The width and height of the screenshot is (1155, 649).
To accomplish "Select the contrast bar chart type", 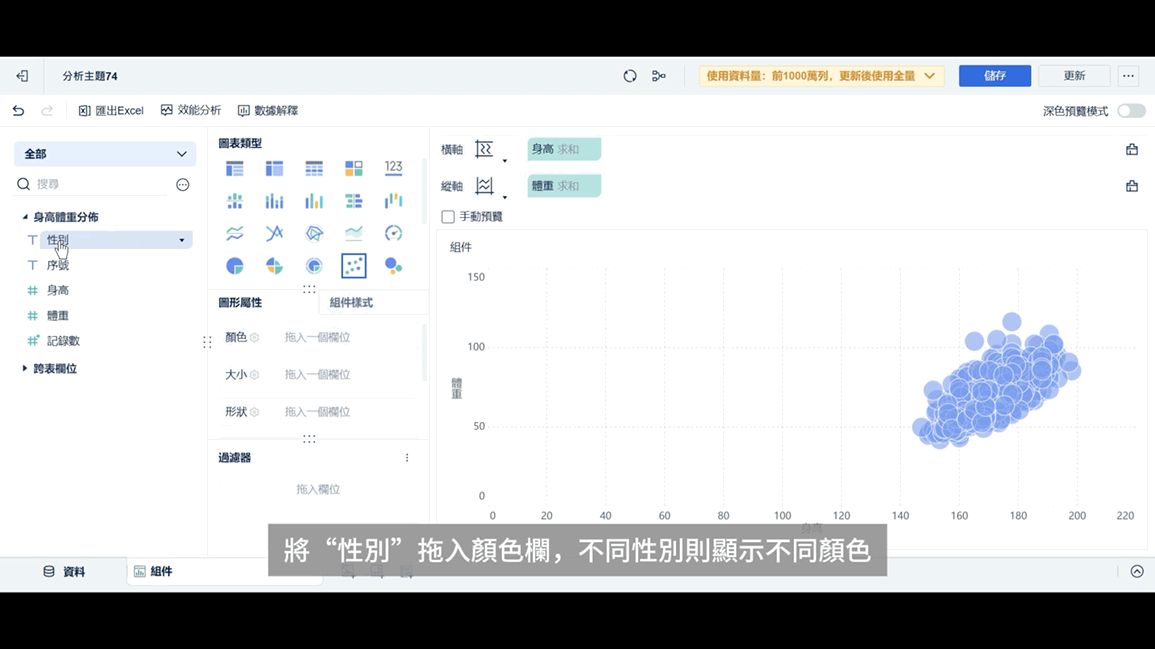I will [x=354, y=201].
